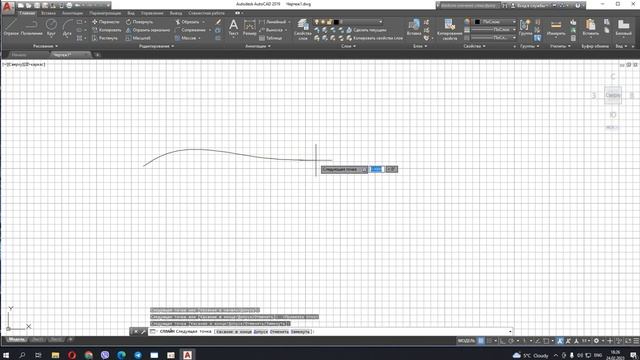Open the Совместная работа ribbon tab
The image size is (640, 360).
[207, 13]
